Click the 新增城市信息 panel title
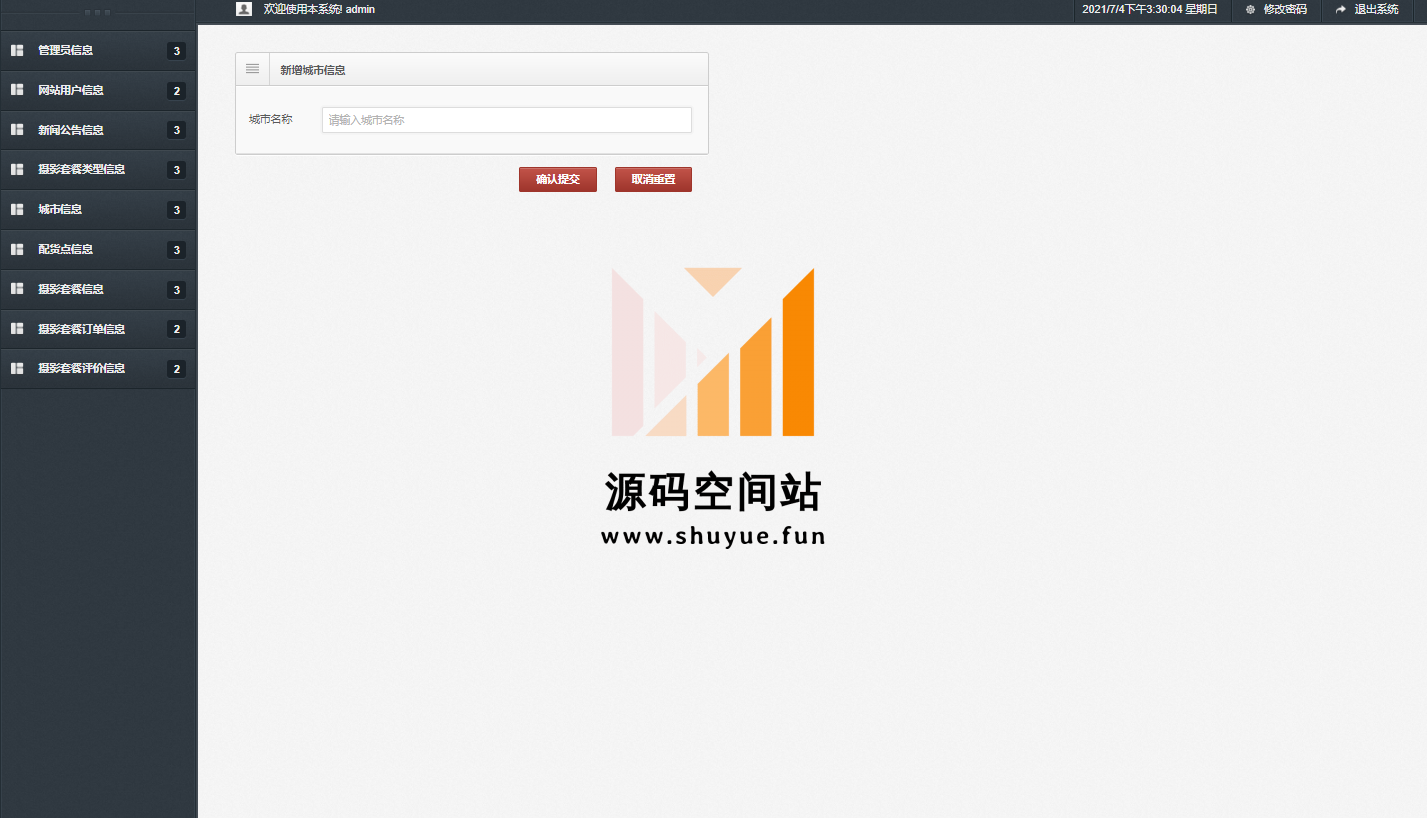 point(313,70)
